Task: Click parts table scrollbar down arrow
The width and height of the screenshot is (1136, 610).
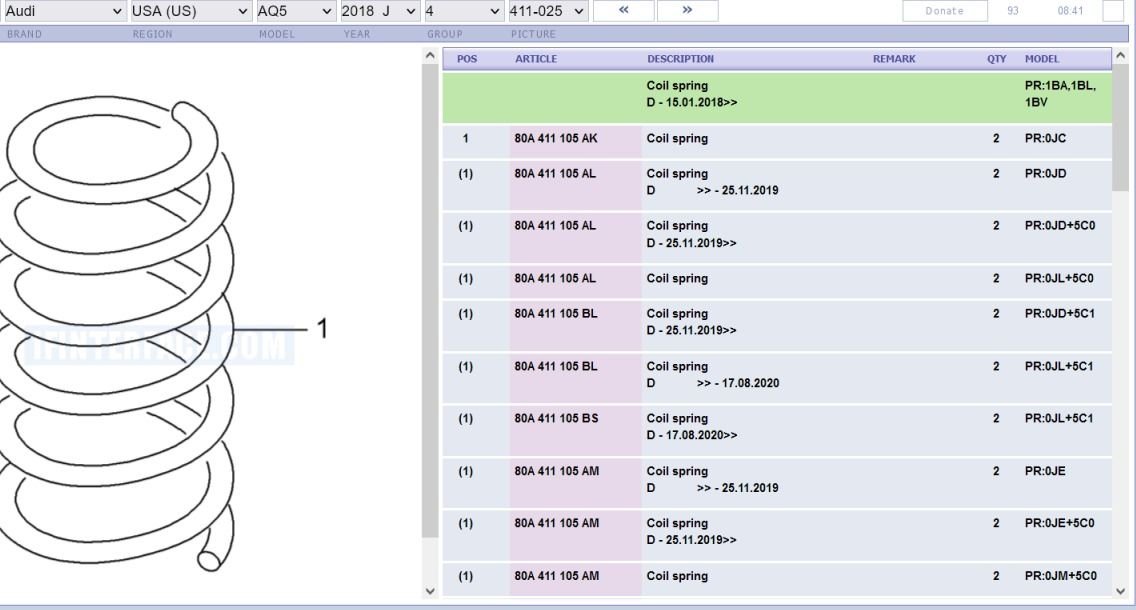Action: click(x=1120, y=590)
